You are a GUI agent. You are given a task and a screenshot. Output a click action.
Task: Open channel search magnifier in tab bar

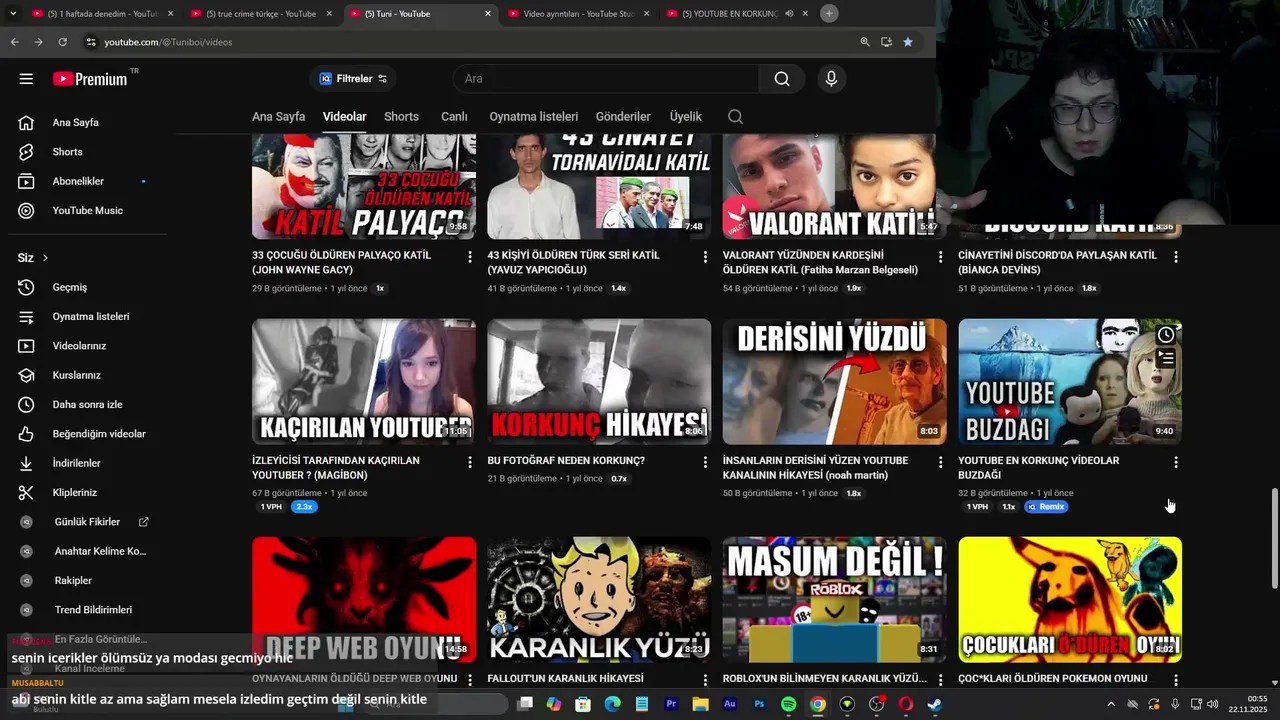pos(735,117)
